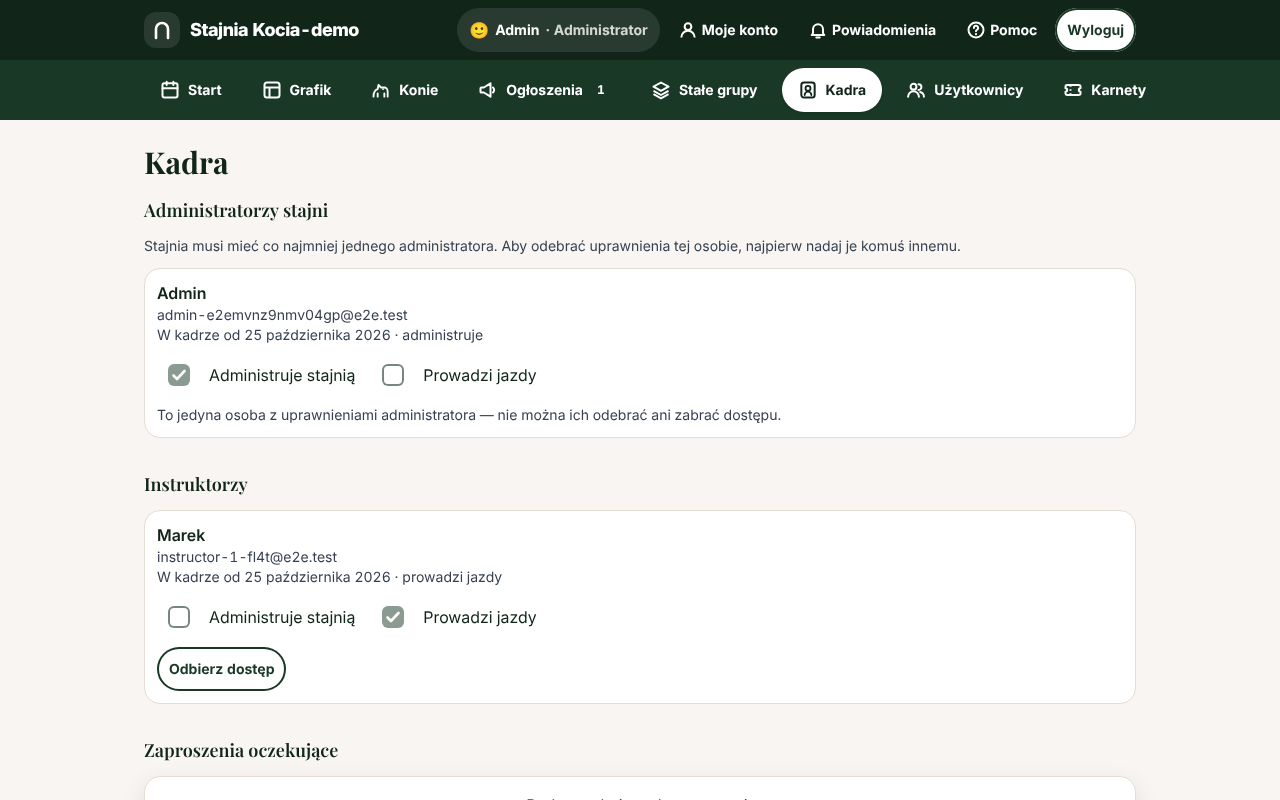Click the horseshoe logo icon
The width and height of the screenshot is (1280, 800).
(162, 30)
